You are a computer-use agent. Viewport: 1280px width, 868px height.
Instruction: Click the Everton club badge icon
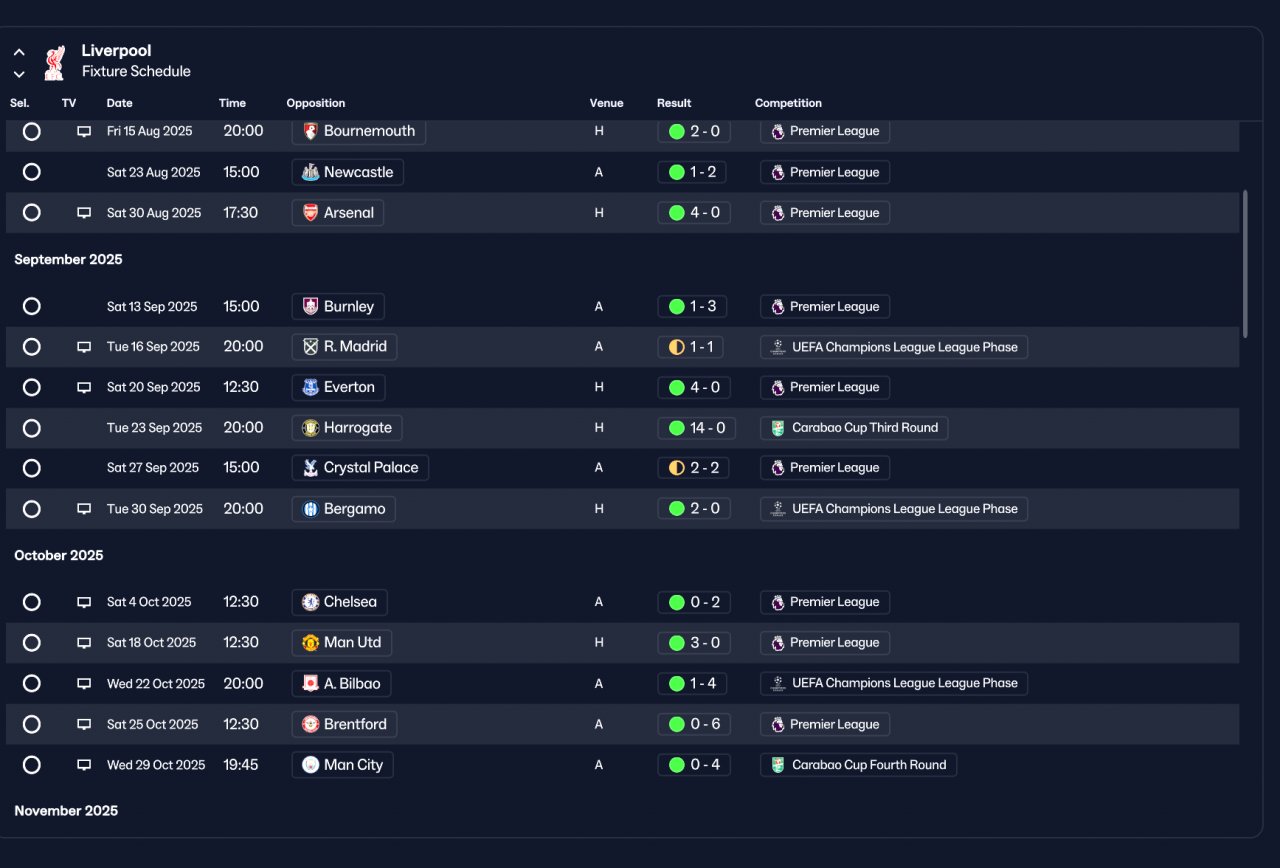point(311,387)
